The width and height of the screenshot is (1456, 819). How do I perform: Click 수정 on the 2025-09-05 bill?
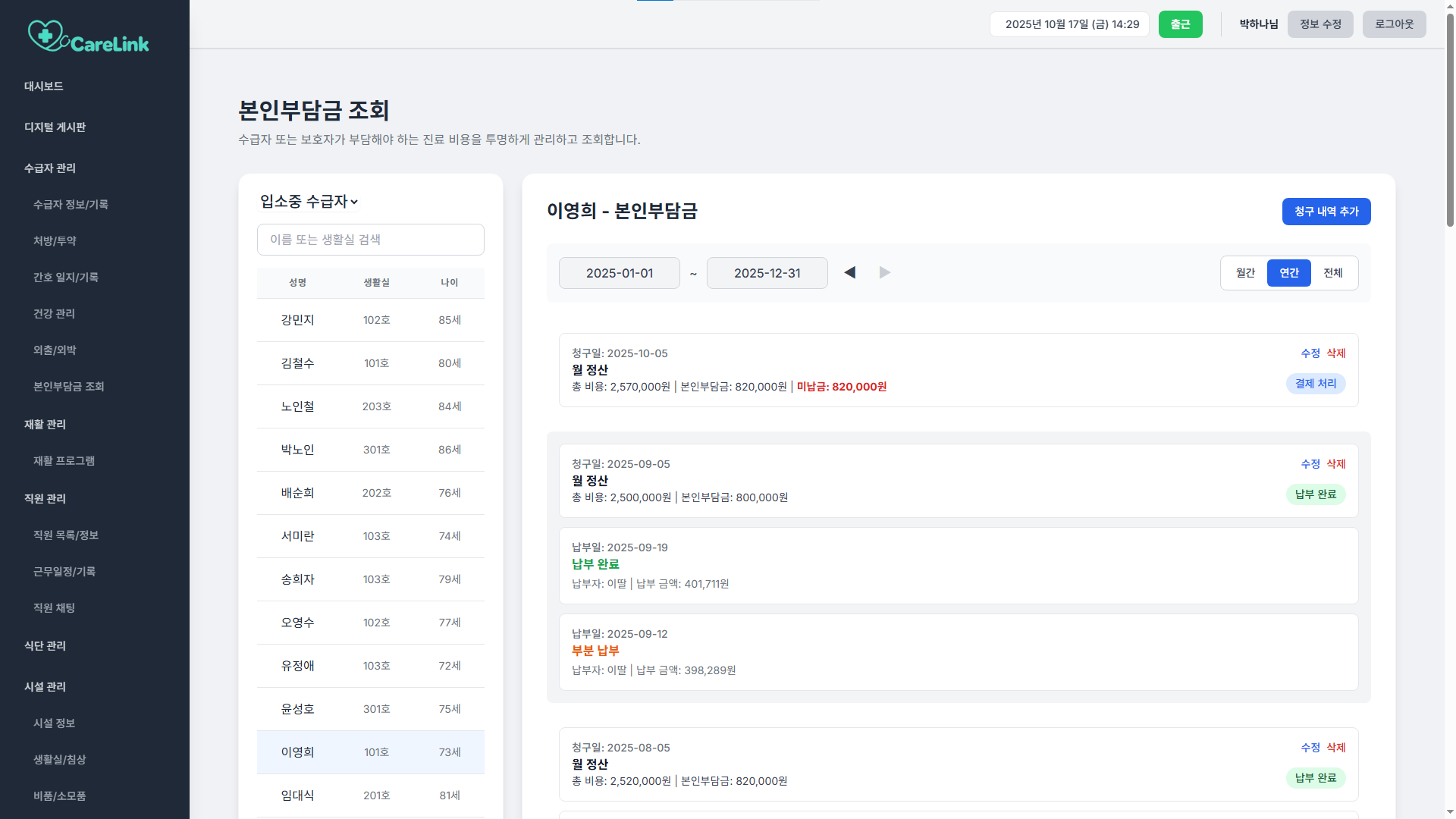[1310, 464]
